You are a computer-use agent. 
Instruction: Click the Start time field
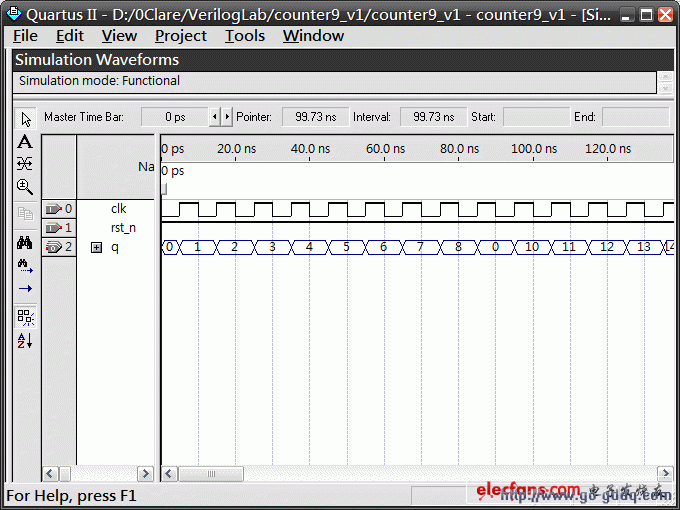pos(535,117)
